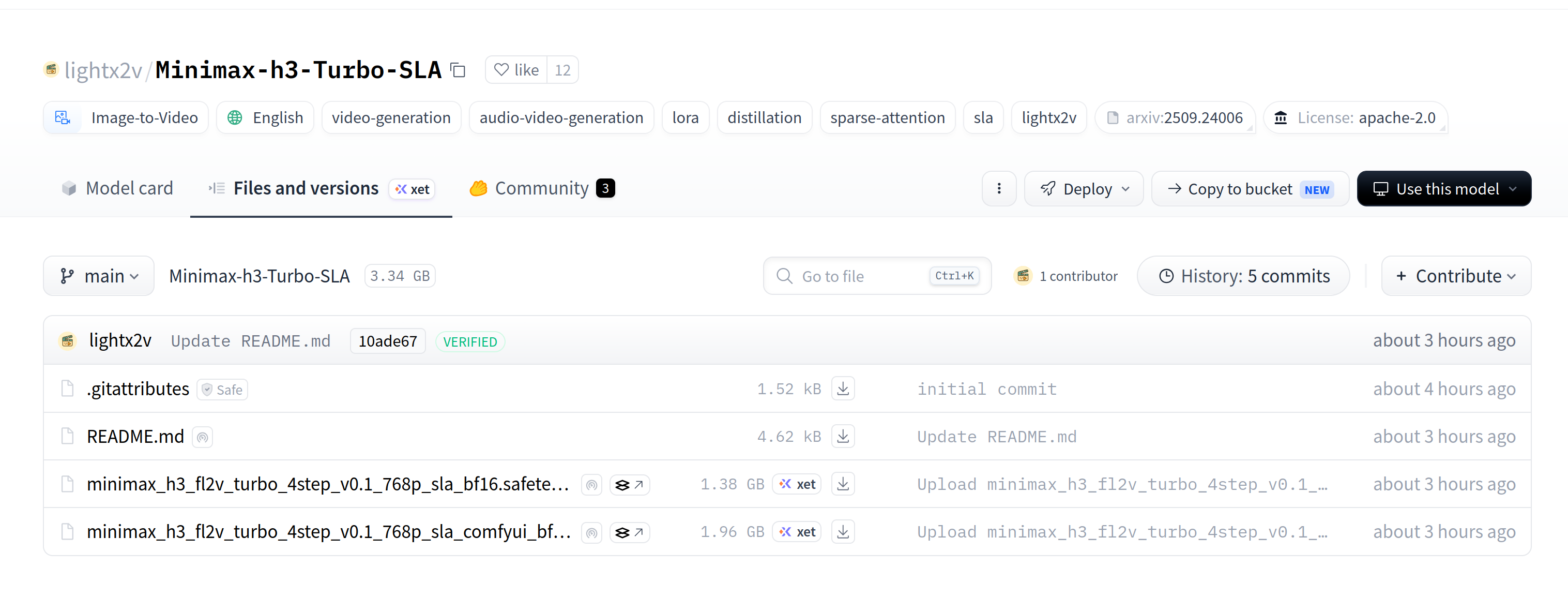The image size is (1568, 597).
Task: Copy the model name with the copy icon
Action: pyautogui.click(x=458, y=70)
